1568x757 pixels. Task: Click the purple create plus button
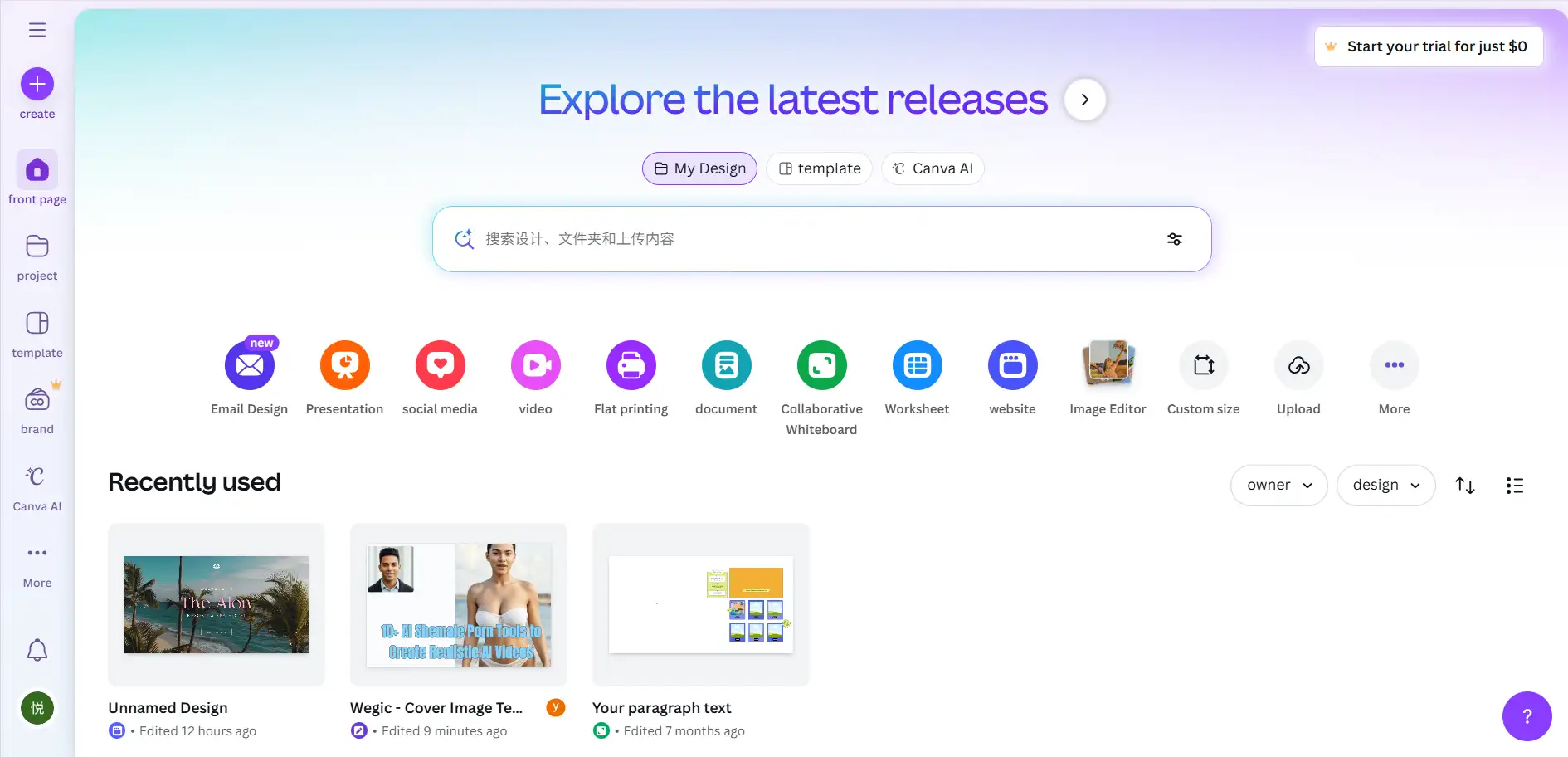click(37, 85)
